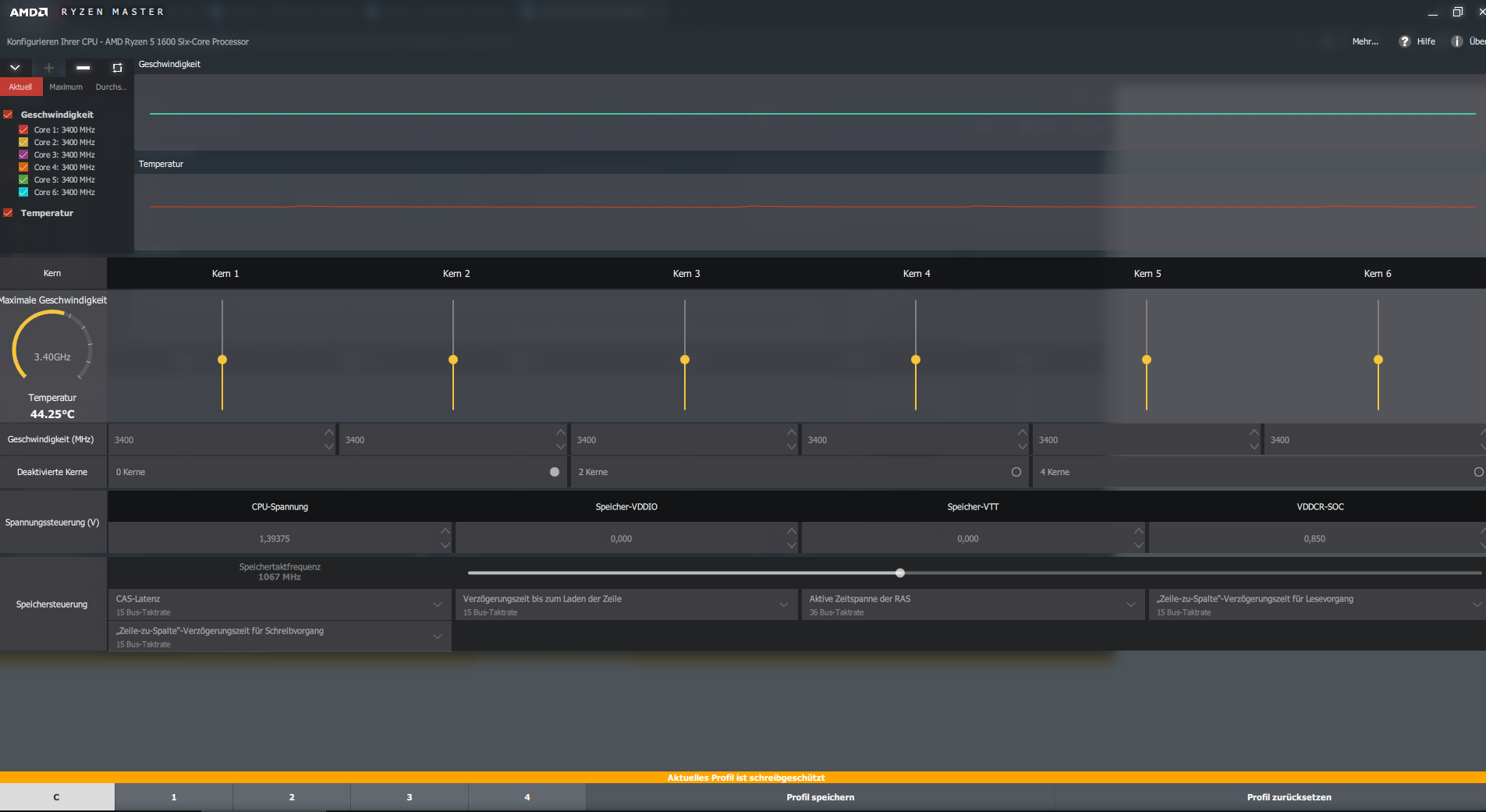Lower Speicher-VDDIO voltage with the down arrow
The height and width of the screenshot is (812, 1486).
(792, 545)
